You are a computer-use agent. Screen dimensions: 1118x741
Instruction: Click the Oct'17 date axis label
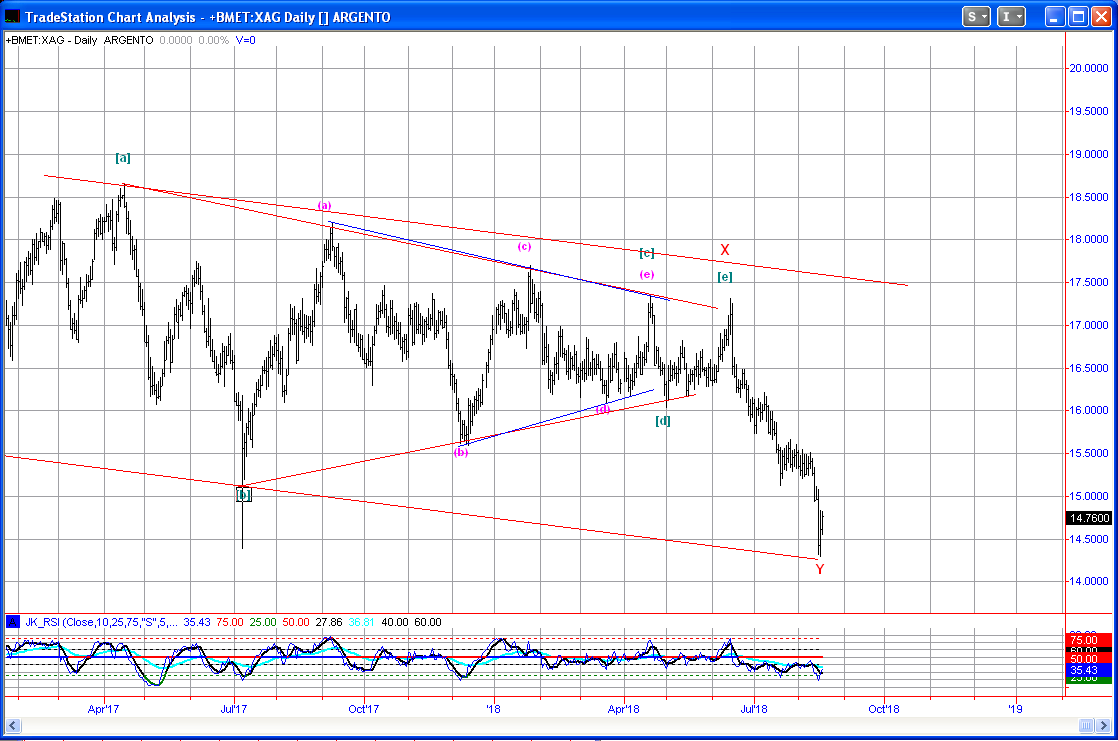[364, 708]
